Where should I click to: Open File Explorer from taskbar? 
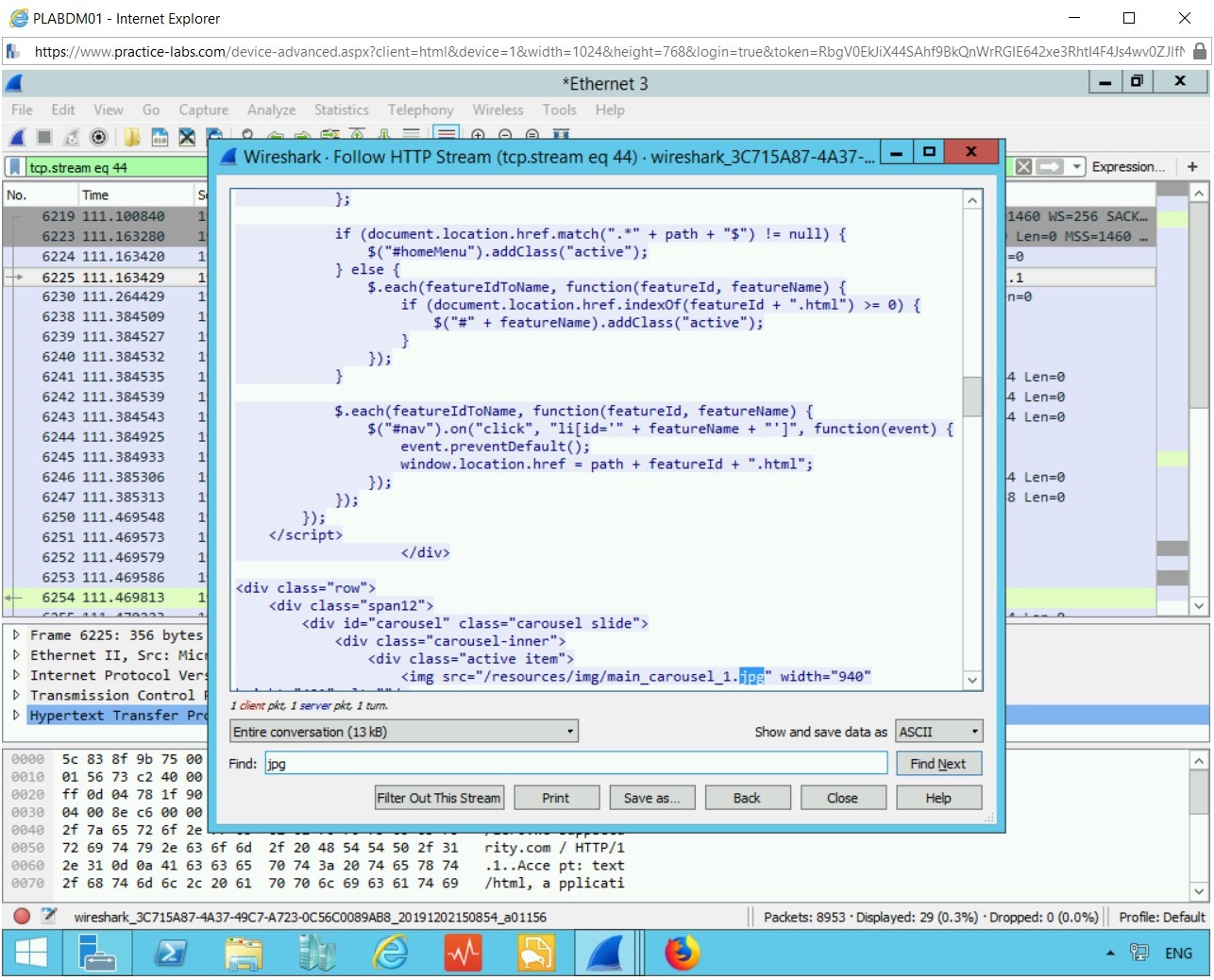coord(244,953)
